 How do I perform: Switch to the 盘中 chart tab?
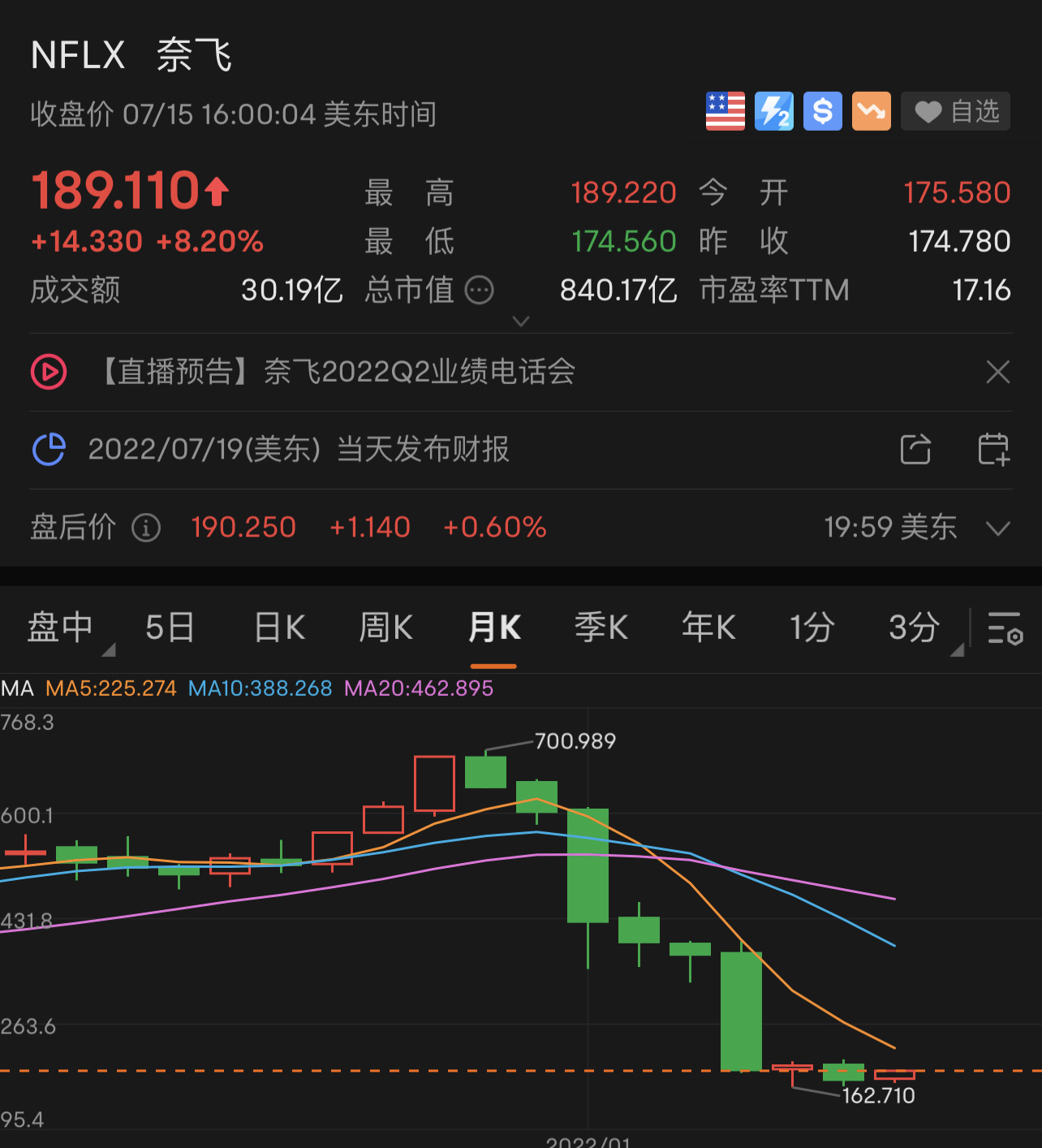[61, 628]
